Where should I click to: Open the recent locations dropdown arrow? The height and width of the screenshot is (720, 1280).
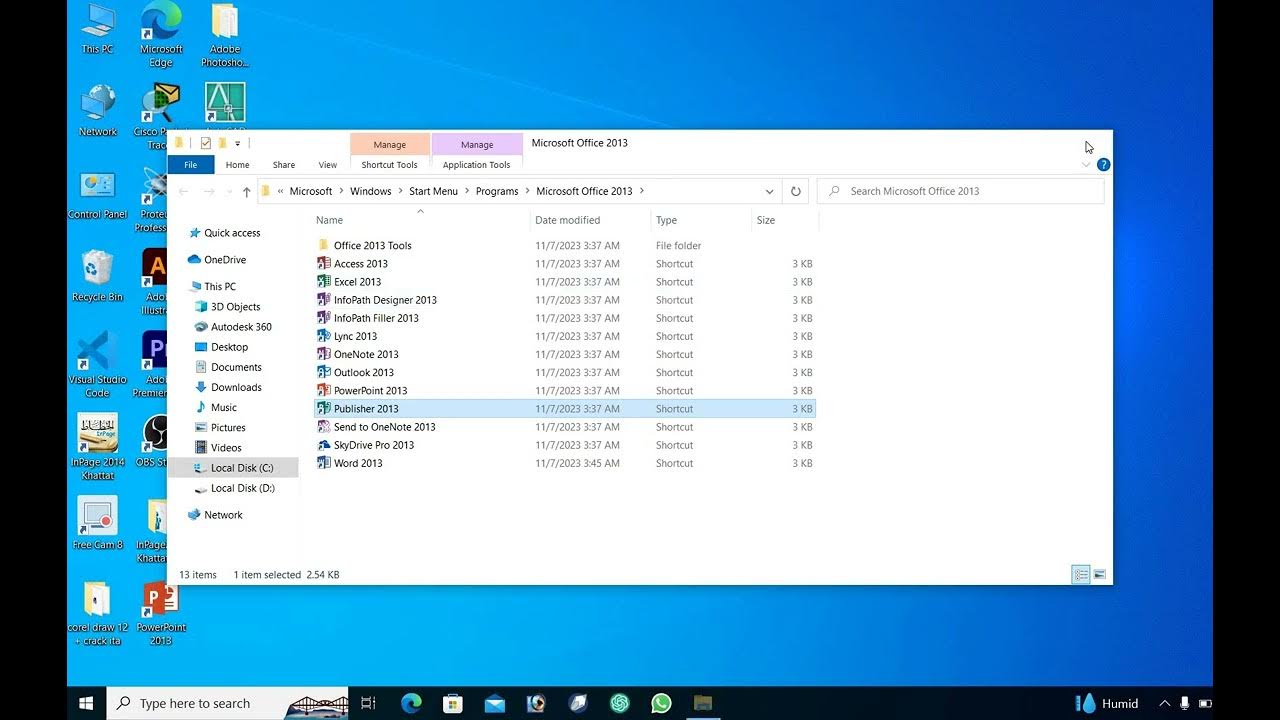pyautogui.click(x=229, y=191)
